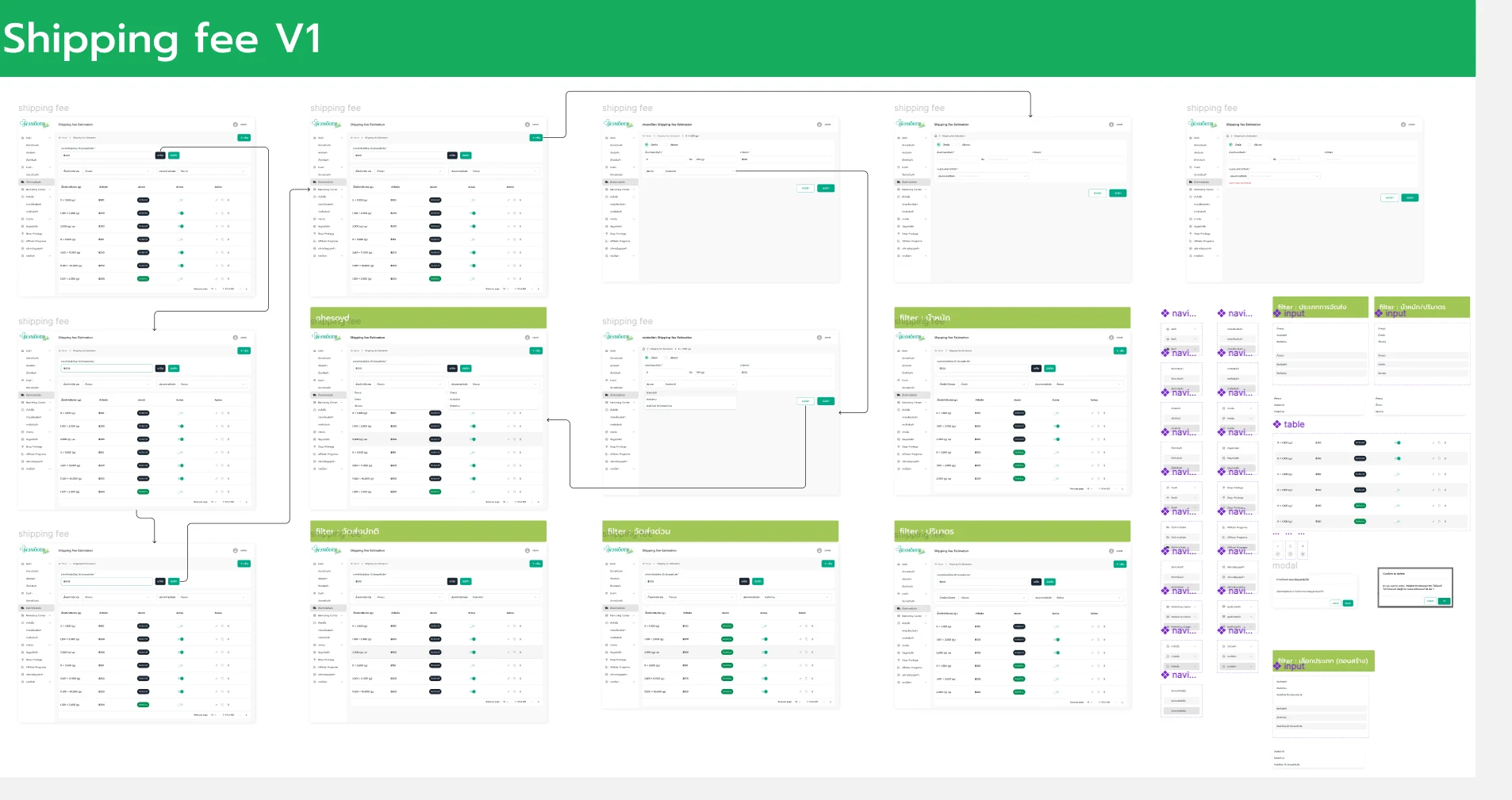
Task: Click input component icon under filter : ประเภทการจัดส่ง
Action: [1277, 313]
